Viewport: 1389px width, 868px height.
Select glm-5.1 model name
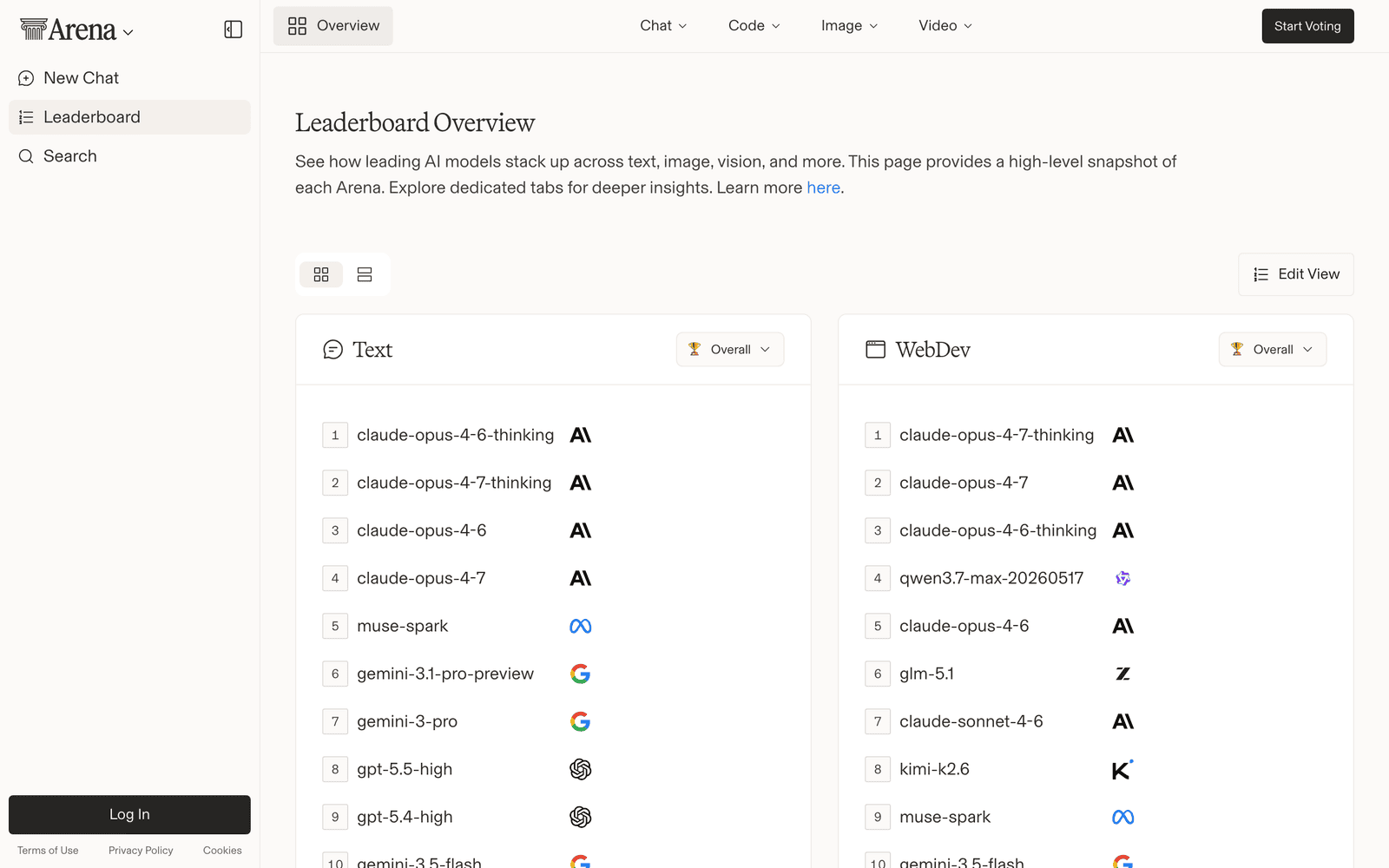[926, 674]
